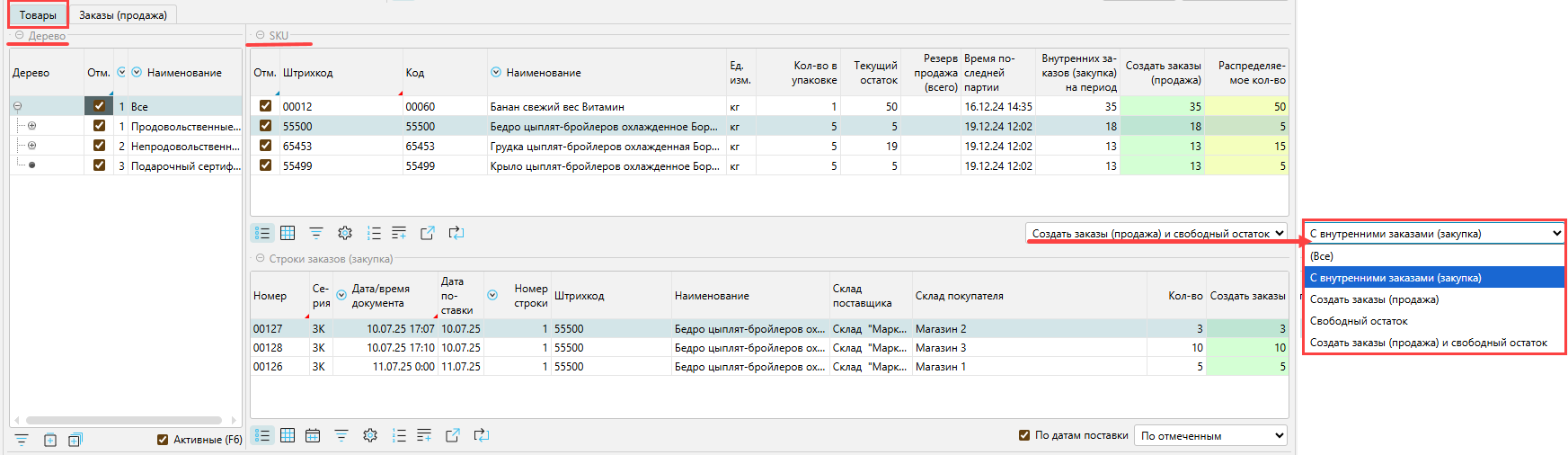Viewport: 1568px width, 455px height.
Task: Click the Создать заказы (продажа) column header
Action: [x=1163, y=73]
